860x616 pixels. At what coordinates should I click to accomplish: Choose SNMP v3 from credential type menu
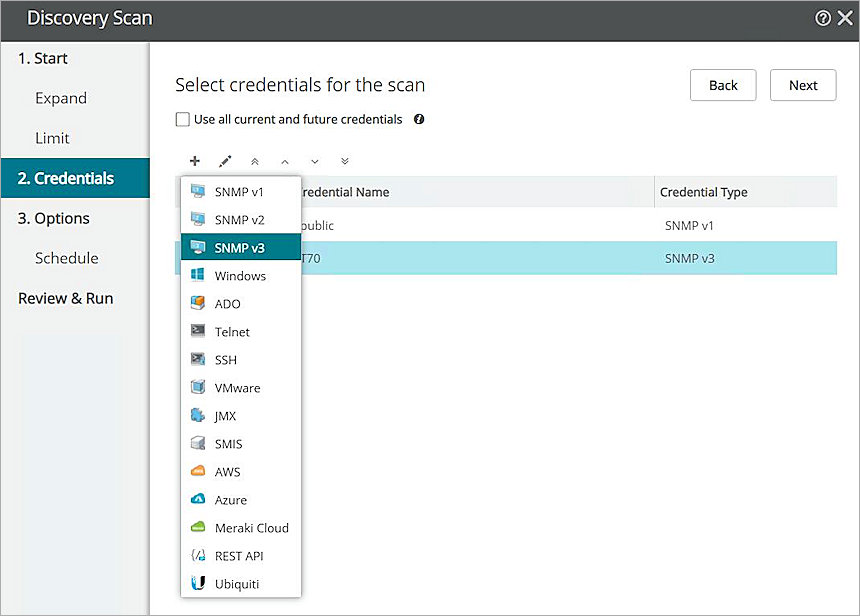pyautogui.click(x=240, y=248)
